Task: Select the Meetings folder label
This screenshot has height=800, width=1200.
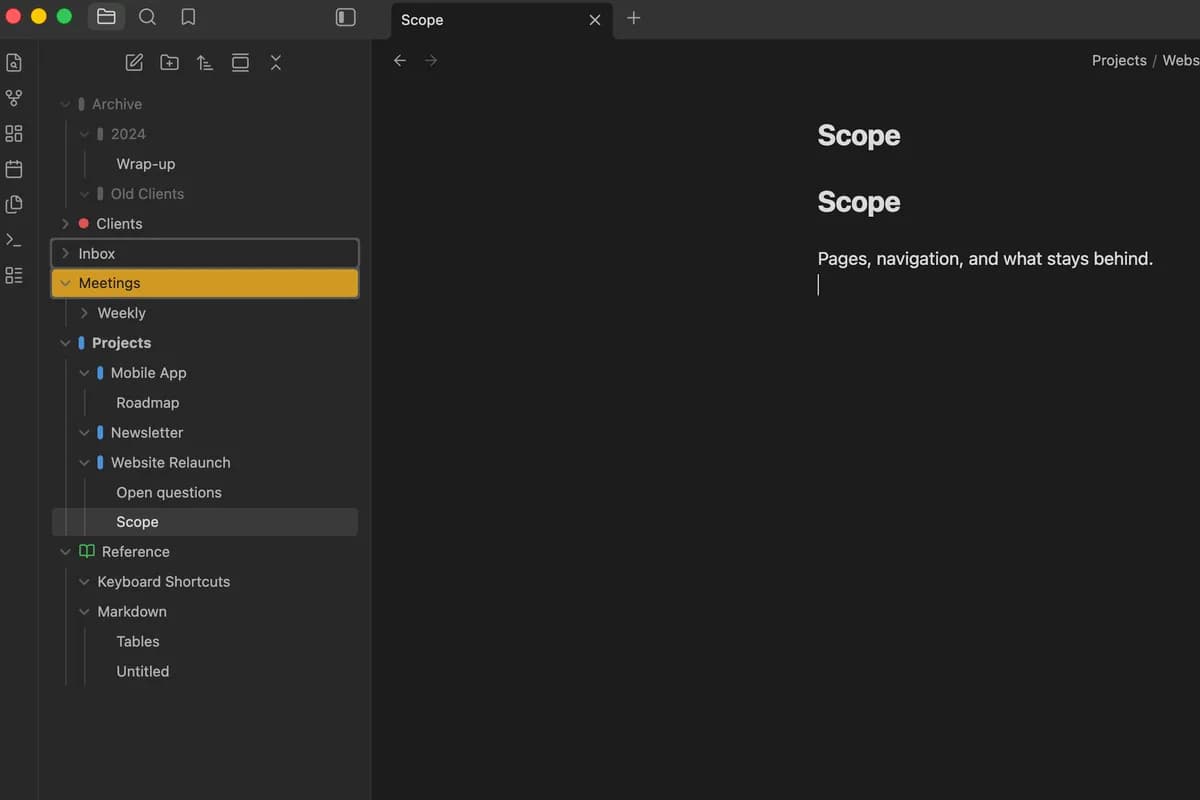Action: (x=110, y=284)
